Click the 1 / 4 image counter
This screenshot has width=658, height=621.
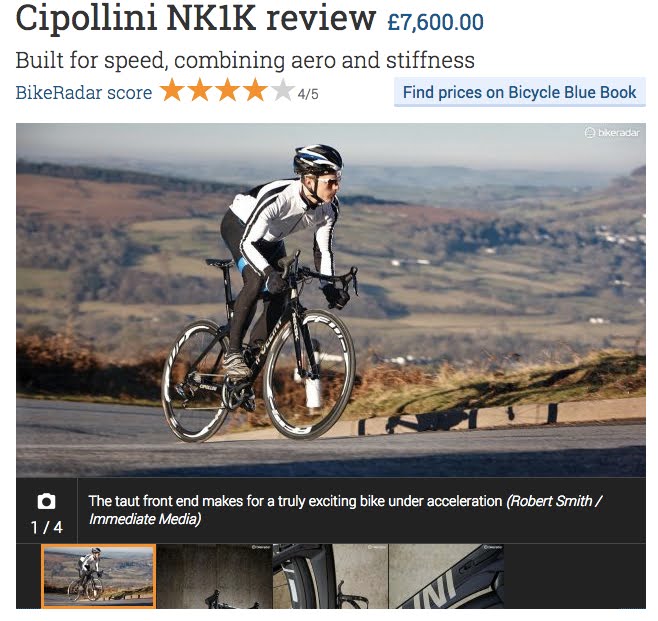(x=47, y=527)
